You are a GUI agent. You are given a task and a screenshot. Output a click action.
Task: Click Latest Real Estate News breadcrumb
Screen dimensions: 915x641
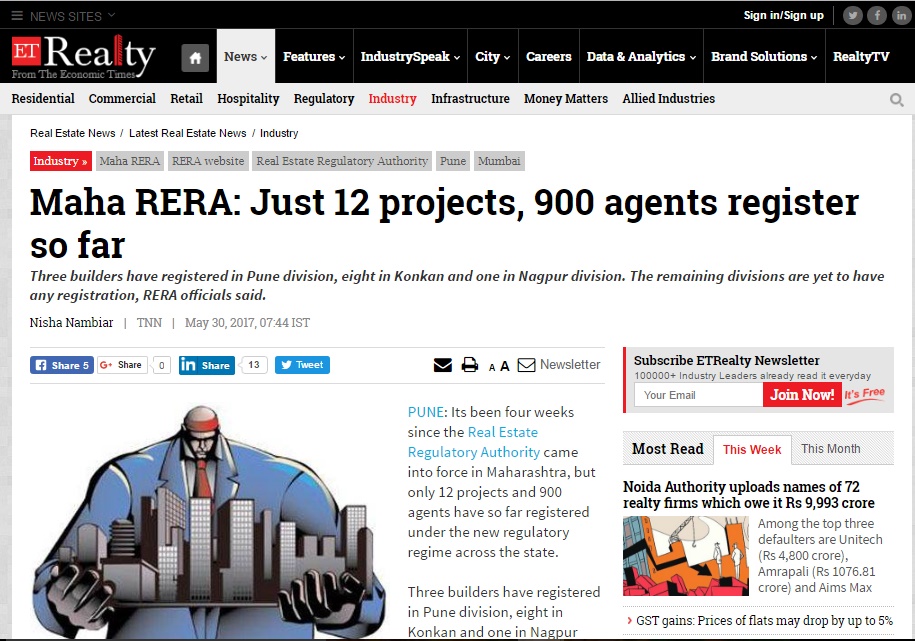187,133
